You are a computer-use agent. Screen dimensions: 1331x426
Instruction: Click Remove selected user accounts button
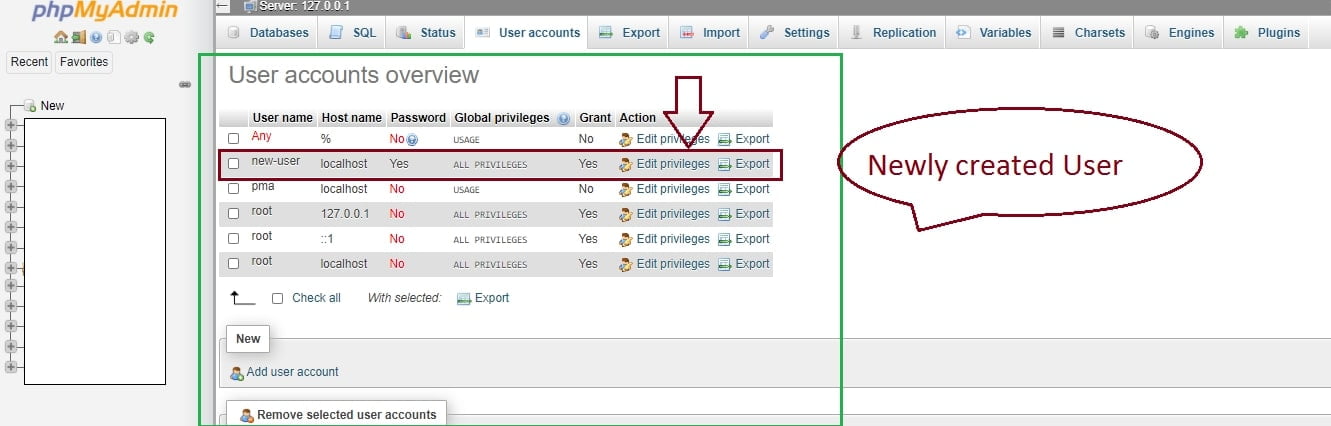[x=337, y=414]
